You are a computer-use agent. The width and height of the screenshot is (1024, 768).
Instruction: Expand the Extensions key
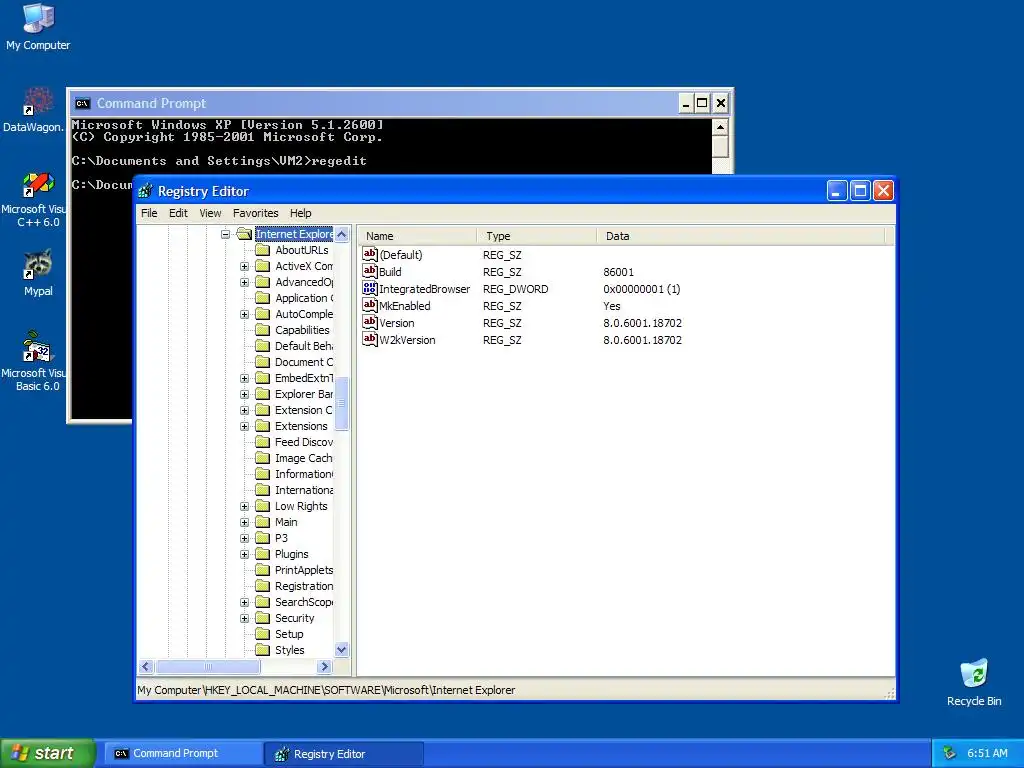244,426
